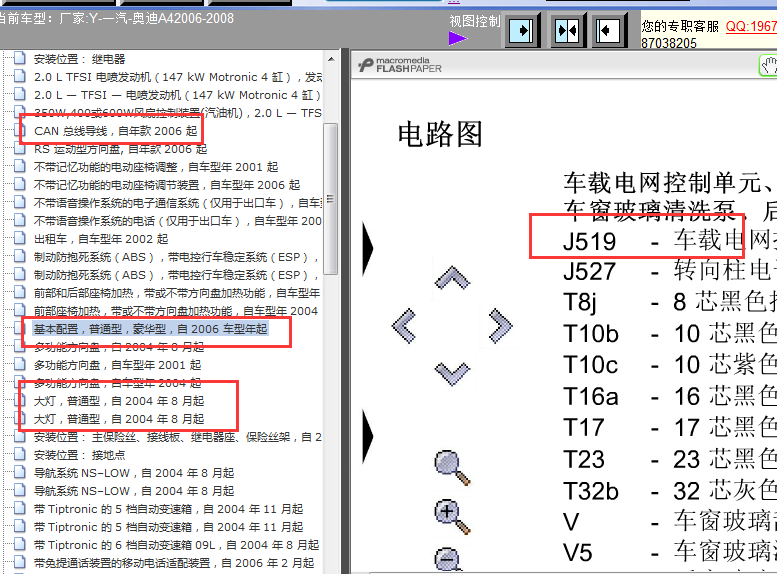Click document icon beside '不带语音操作系统的电话'
Screen dimensions: 777x574
point(19,220)
